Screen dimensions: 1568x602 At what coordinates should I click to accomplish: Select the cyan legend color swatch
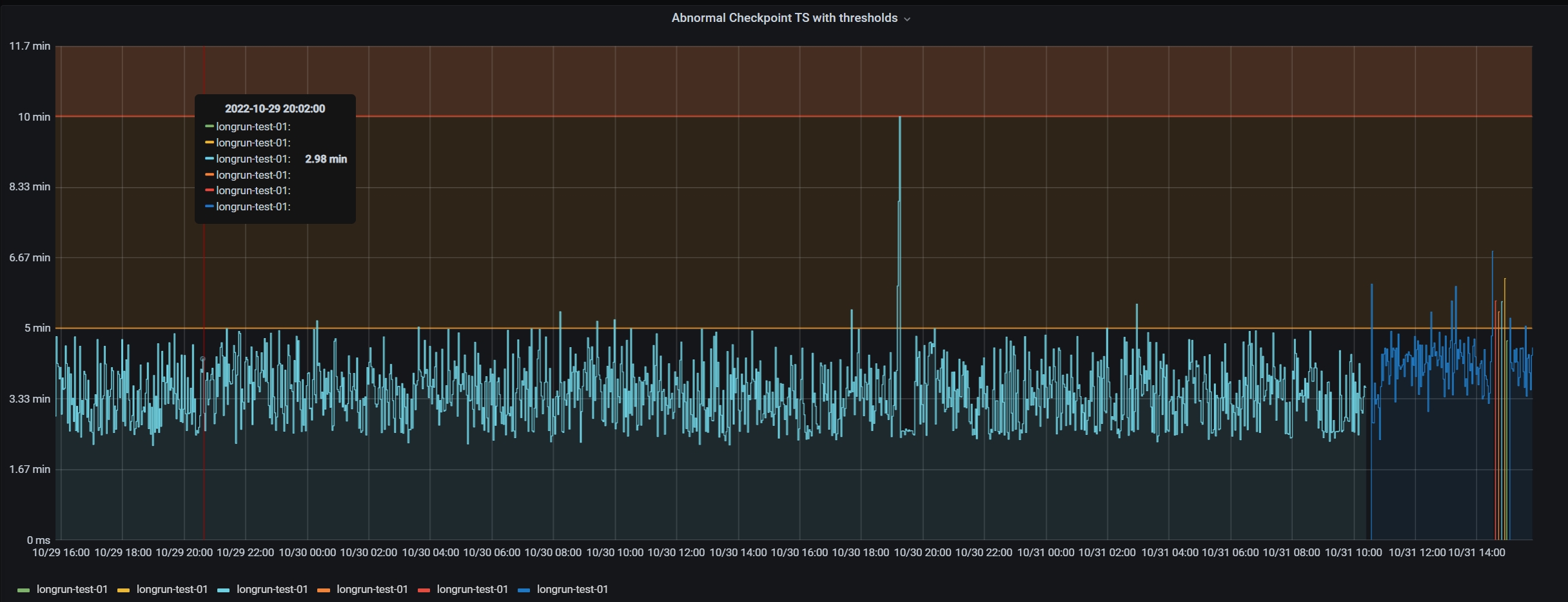(224, 590)
